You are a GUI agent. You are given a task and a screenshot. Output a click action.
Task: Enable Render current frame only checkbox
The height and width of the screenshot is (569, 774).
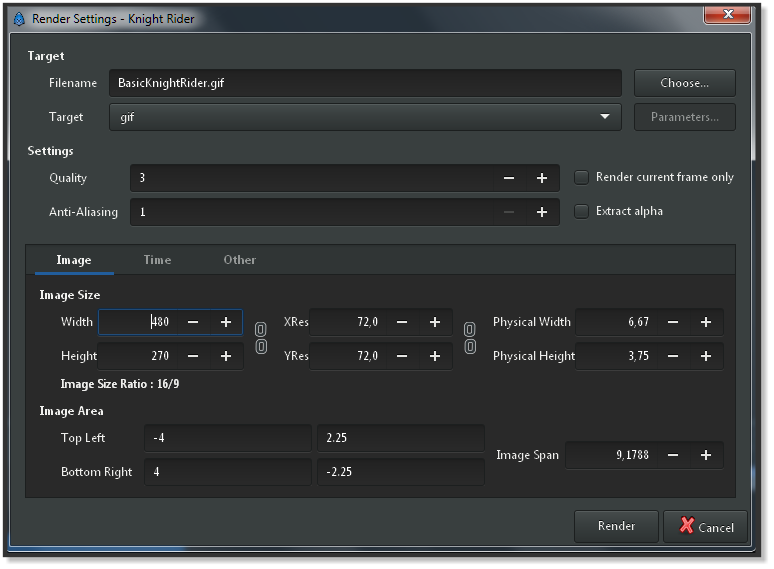pos(581,178)
